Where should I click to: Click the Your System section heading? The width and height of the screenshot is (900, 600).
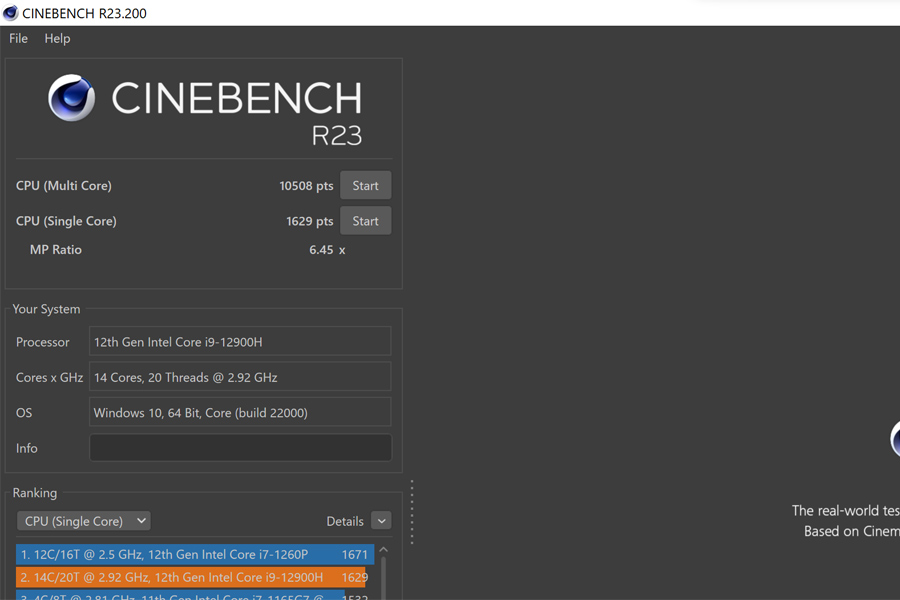46,309
